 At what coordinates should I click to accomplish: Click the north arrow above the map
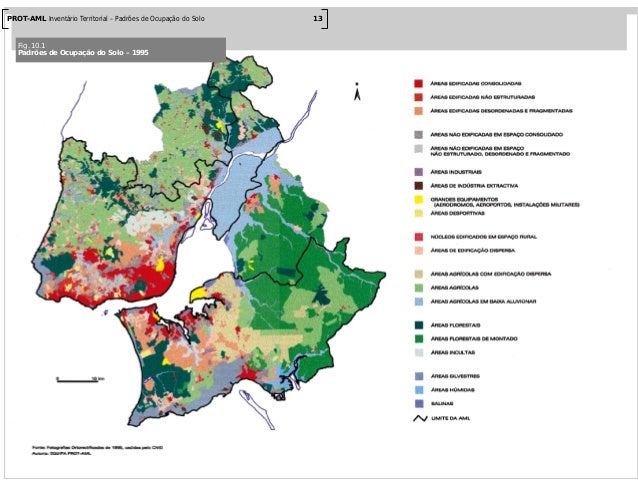click(357, 92)
